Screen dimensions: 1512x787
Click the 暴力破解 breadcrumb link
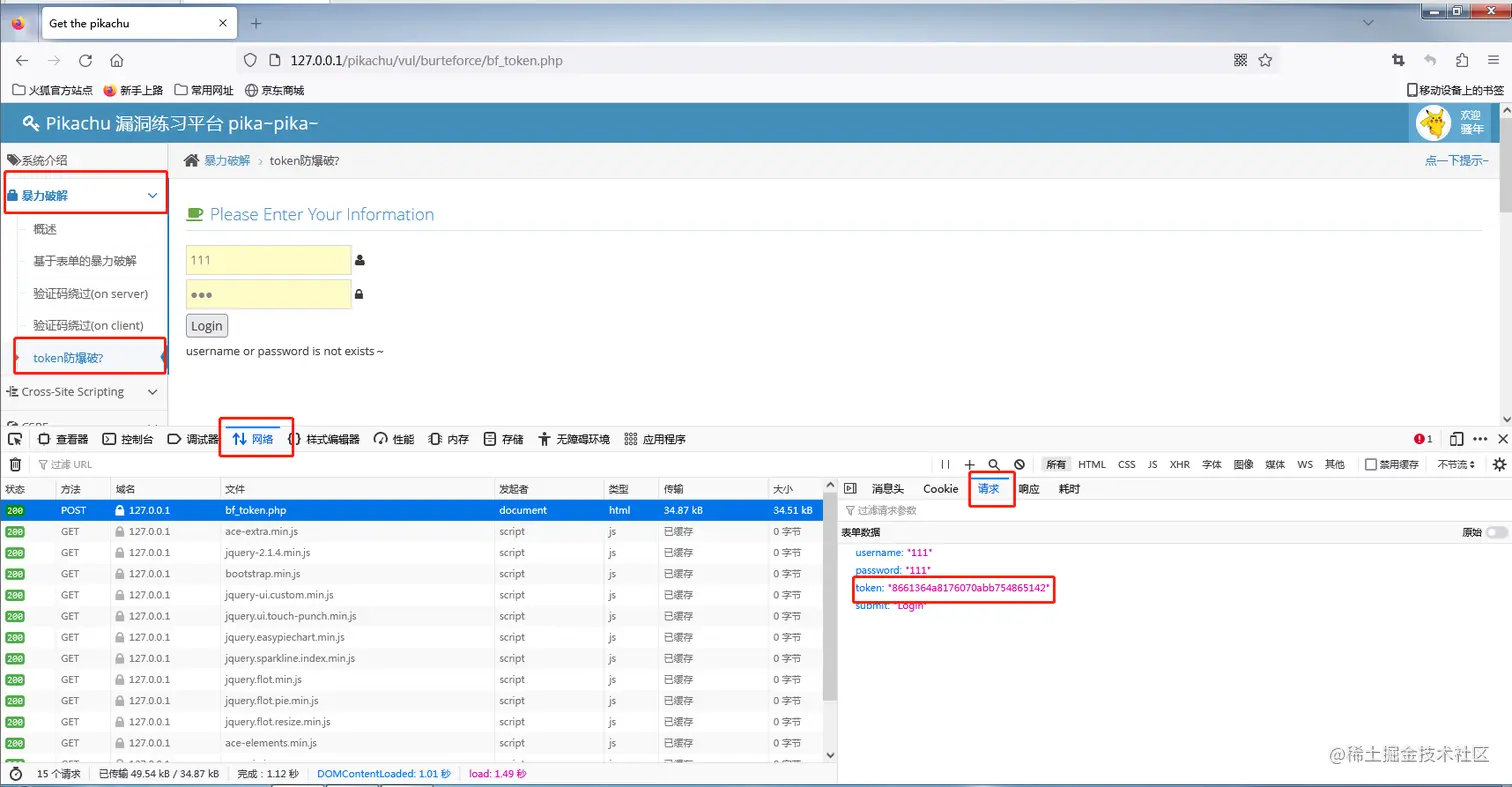(x=227, y=161)
